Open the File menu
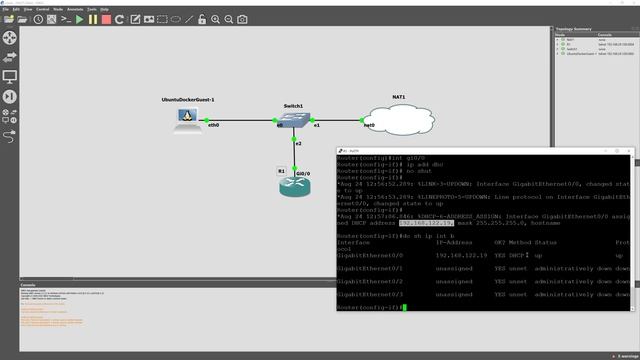Screen dimensions: 640x360 pos(6,9)
